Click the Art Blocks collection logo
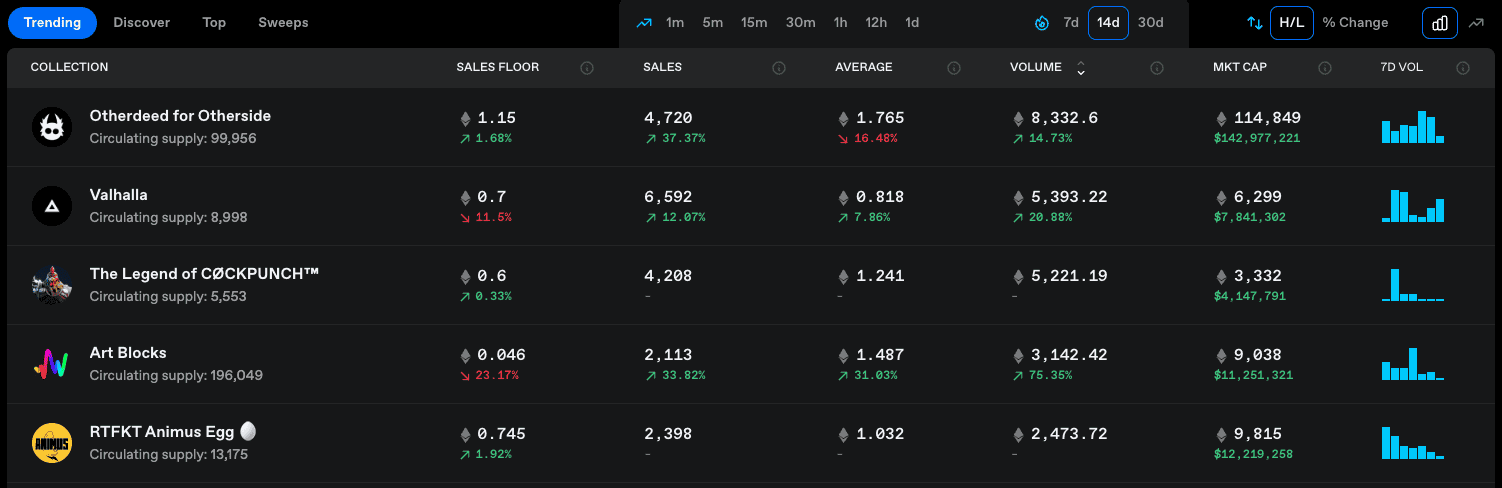1502x488 pixels. pyautogui.click(x=51, y=364)
